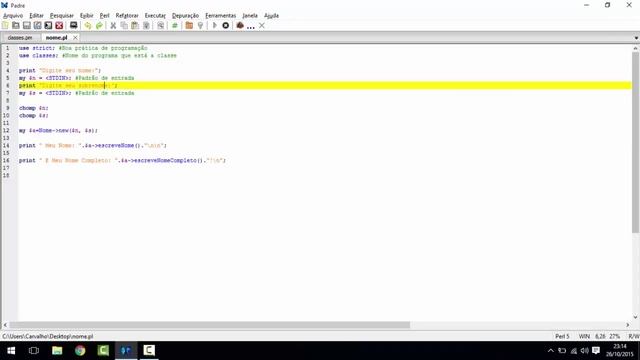Viewport: 640px width, 360px height.
Task: Click the three dots toolbar icon
Action: (x=251, y=26)
